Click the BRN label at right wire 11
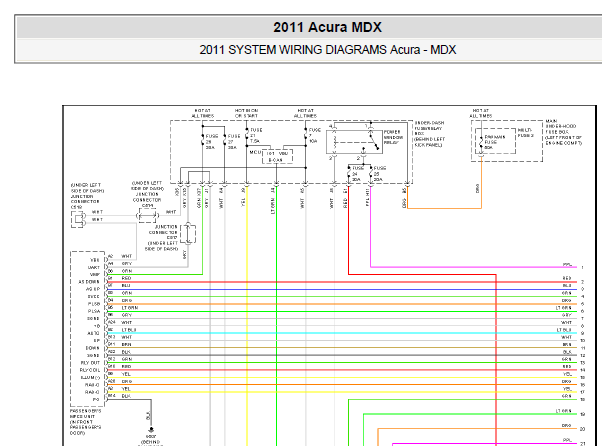Image resolution: width=602 pixels, height=446 pixels. tap(567, 345)
